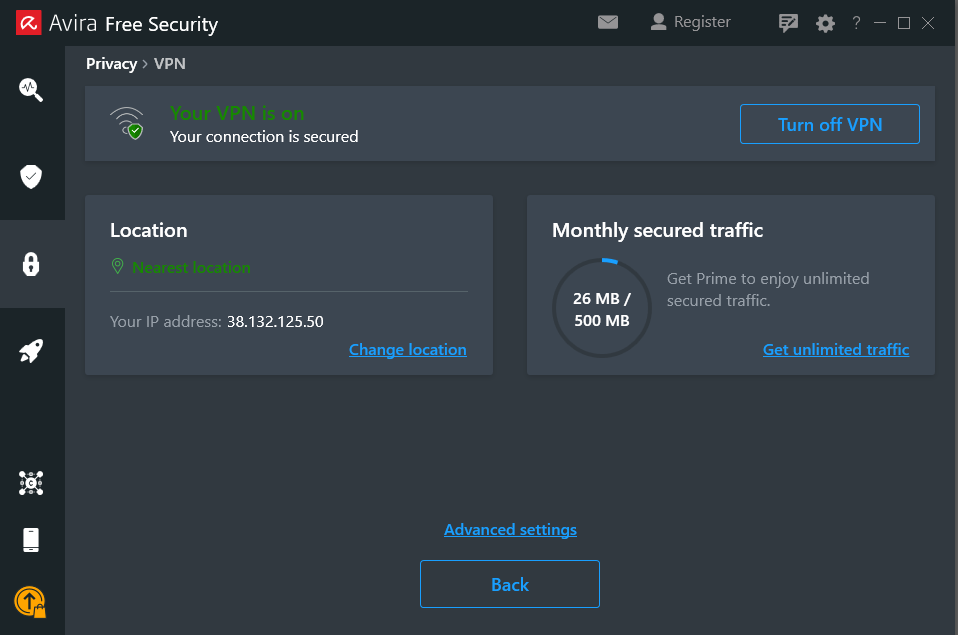Open the messages envelope icon
Viewport: 958px width, 635px height.
click(608, 23)
